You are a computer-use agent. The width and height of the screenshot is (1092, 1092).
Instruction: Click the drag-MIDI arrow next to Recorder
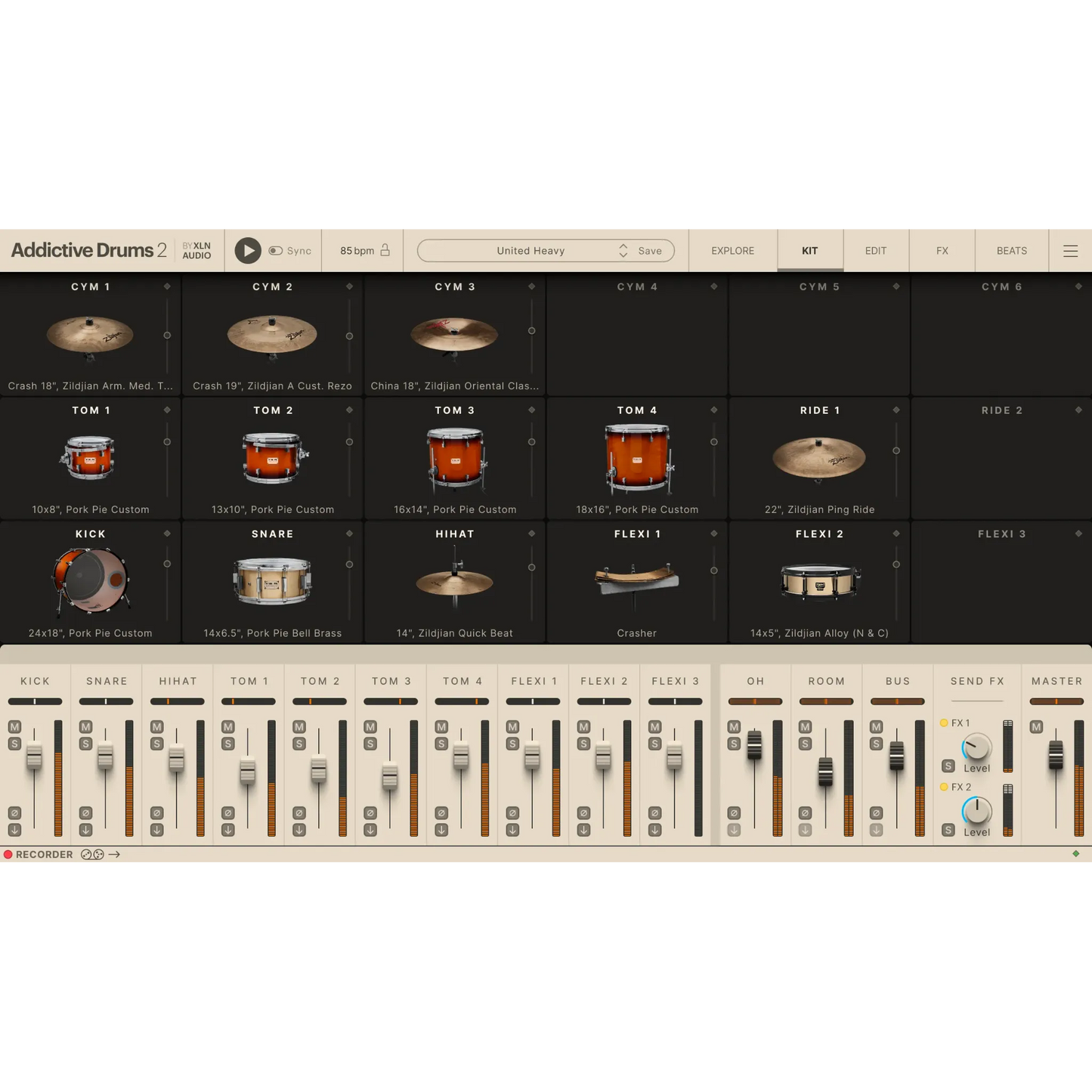pyautogui.click(x=115, y=854)
